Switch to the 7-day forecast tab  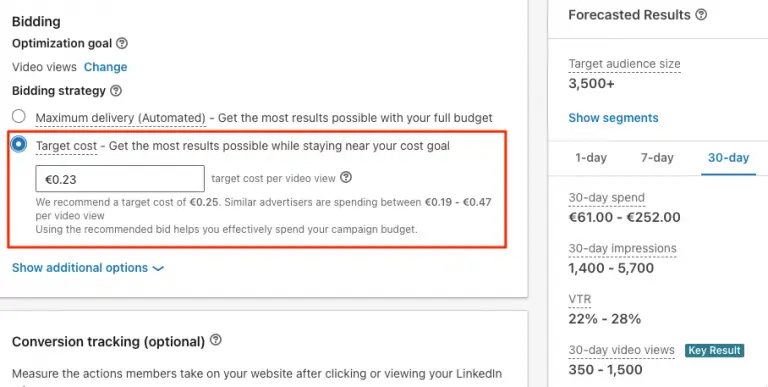point(657,158)
